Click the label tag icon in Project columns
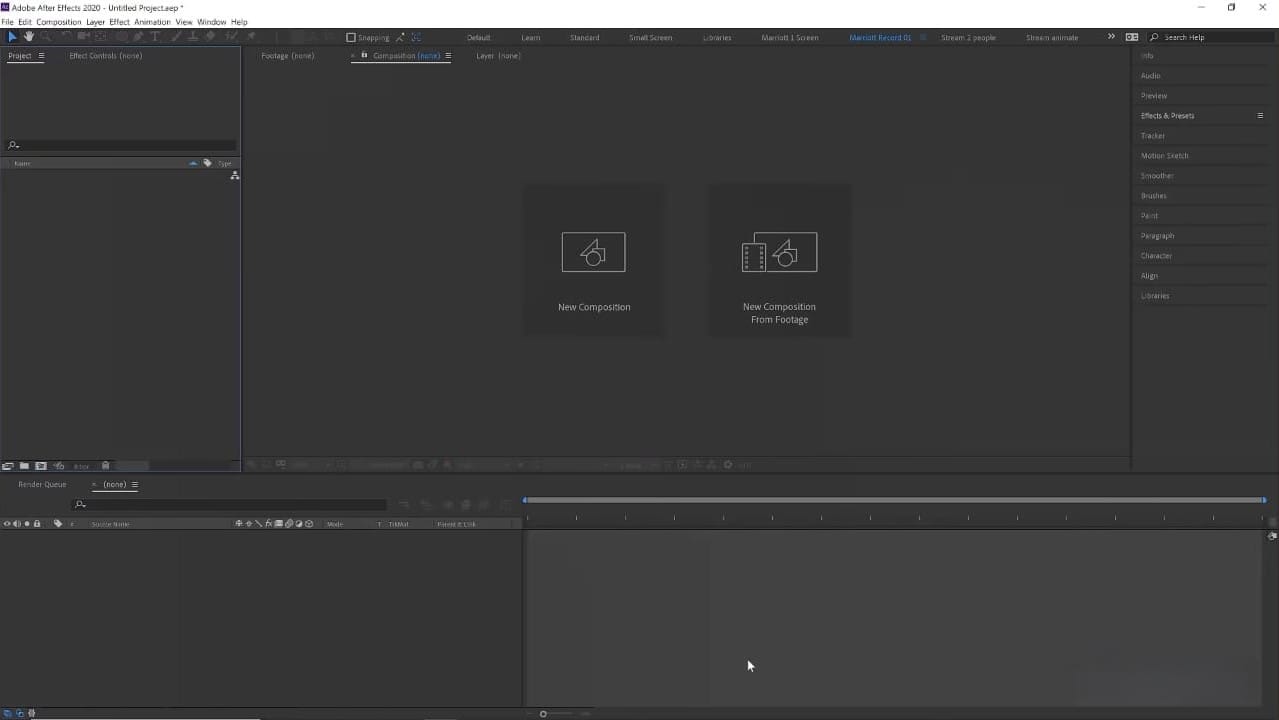Viewport: 1279px width, 720px height. click(207, 163)
